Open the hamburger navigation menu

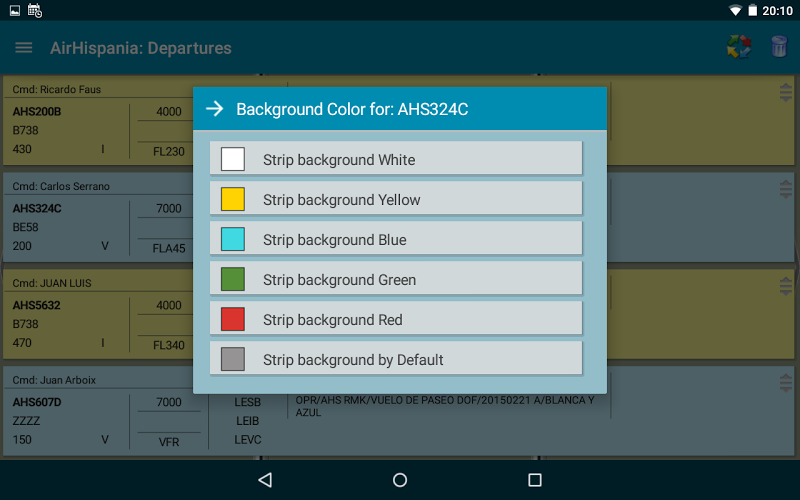[23, 48]
